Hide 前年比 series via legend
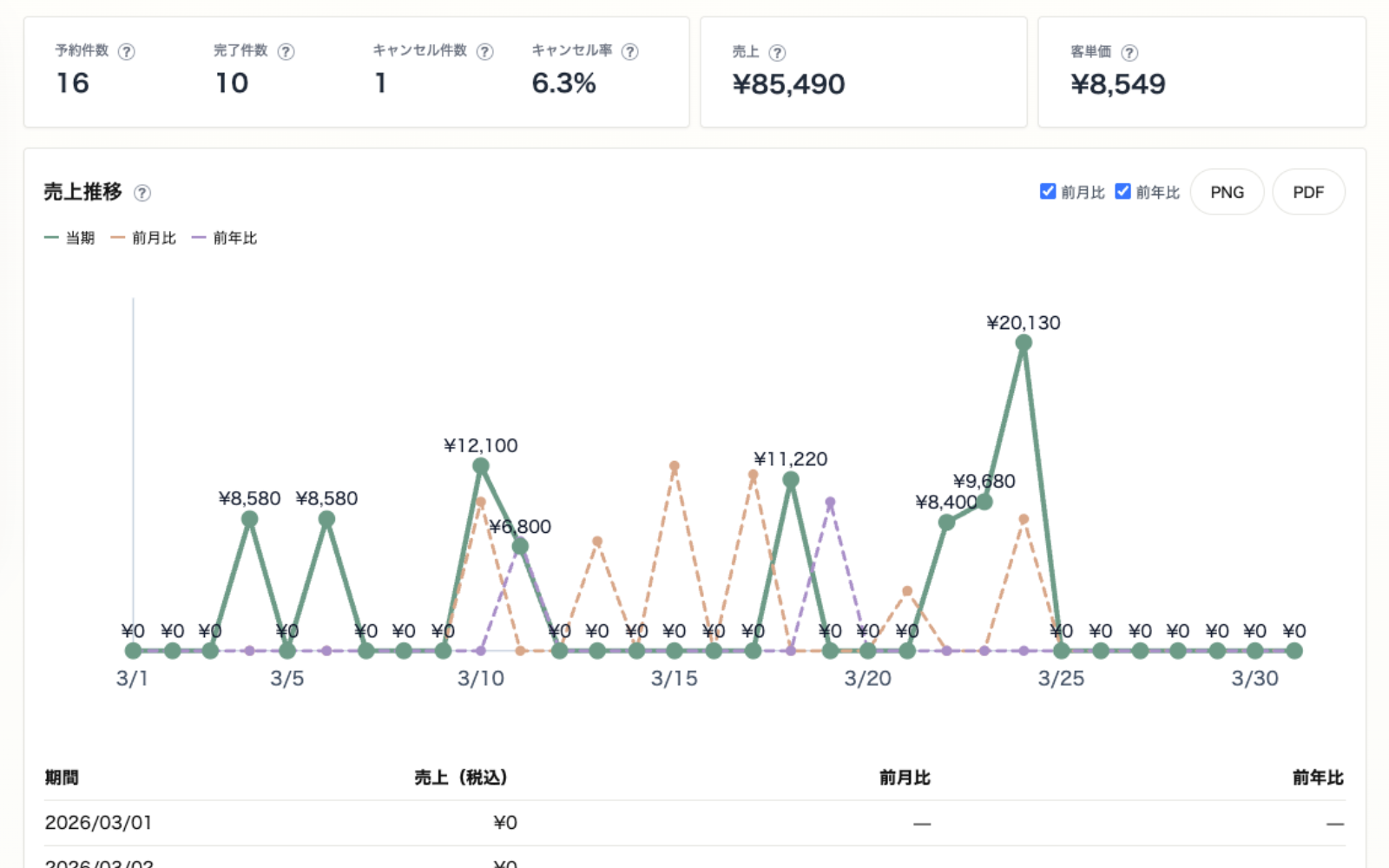Image resolution: width=1389 pixels, height=868 pixels. click(x=224, y=238)
